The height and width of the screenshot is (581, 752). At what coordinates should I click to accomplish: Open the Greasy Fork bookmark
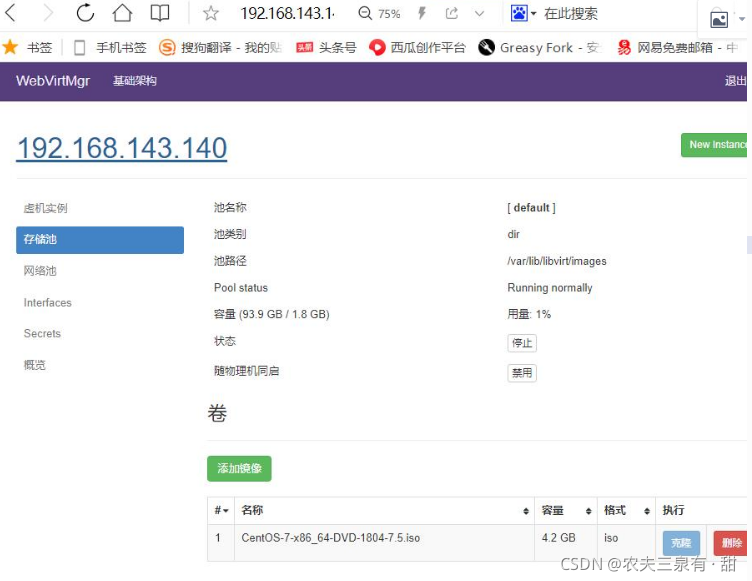click(x=540, y=47)
